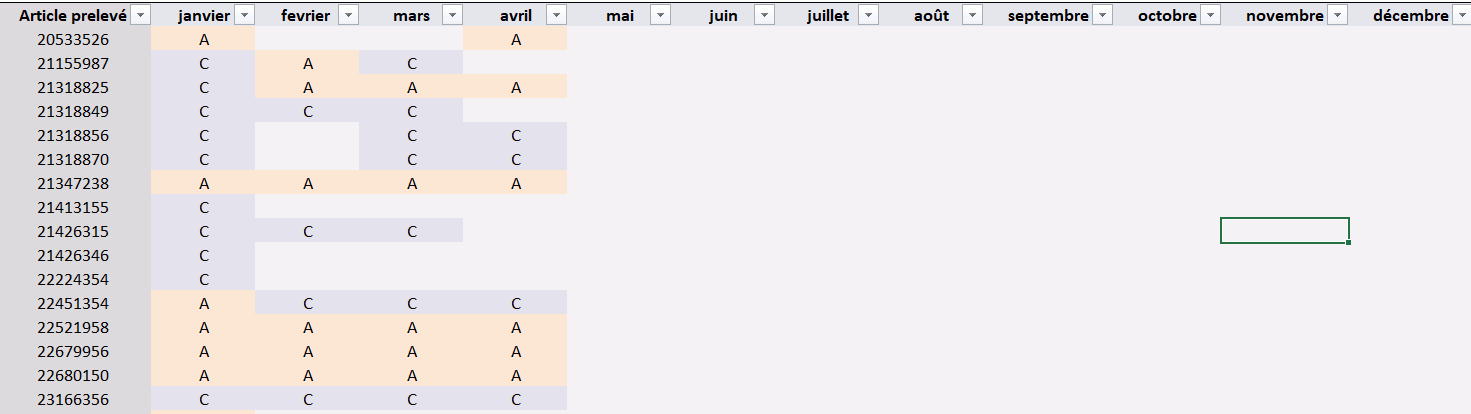Open the janvier column filter dropdown

point(244,15)
